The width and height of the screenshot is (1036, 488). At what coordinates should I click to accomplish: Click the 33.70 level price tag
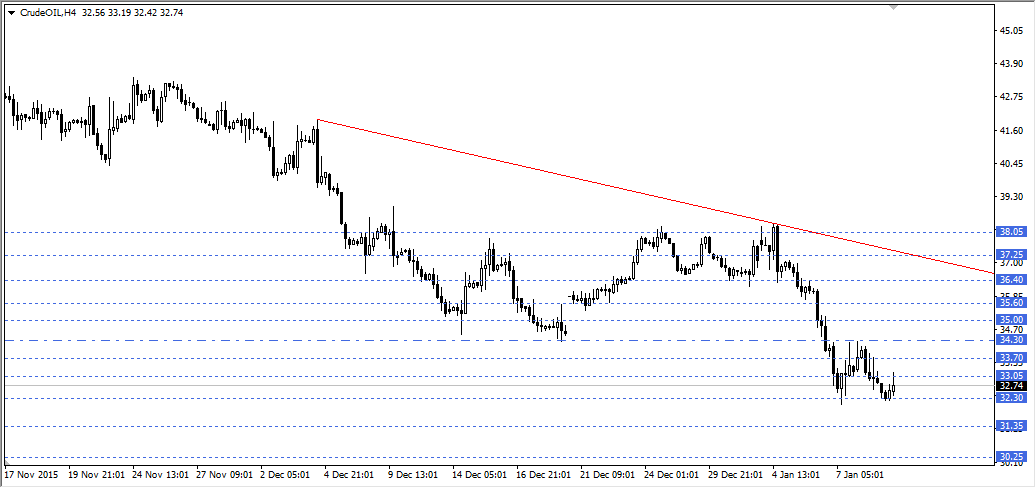point(1011,358)
